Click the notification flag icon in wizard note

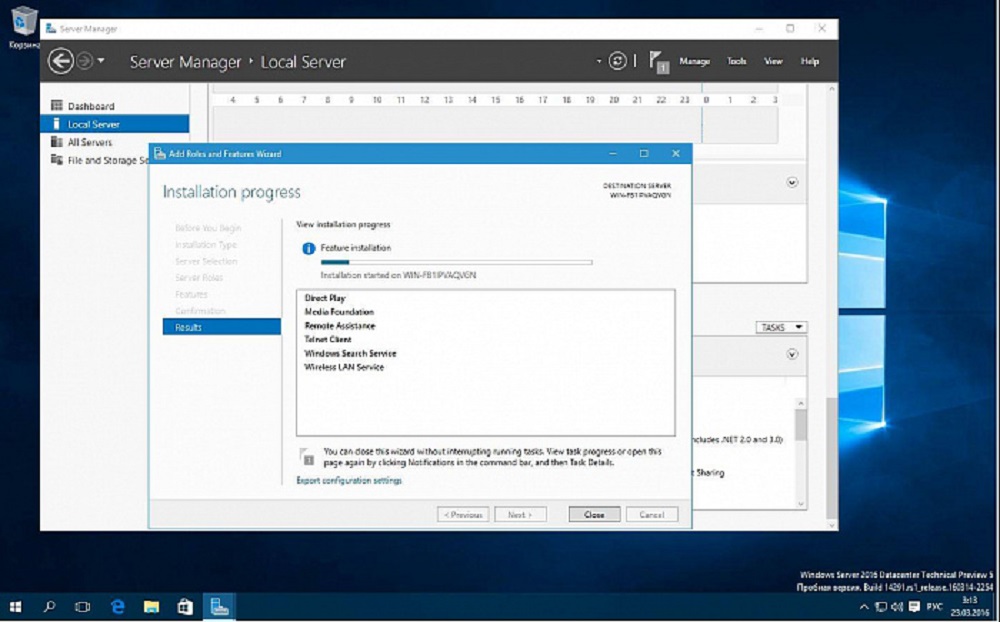(x=307, y=456)
